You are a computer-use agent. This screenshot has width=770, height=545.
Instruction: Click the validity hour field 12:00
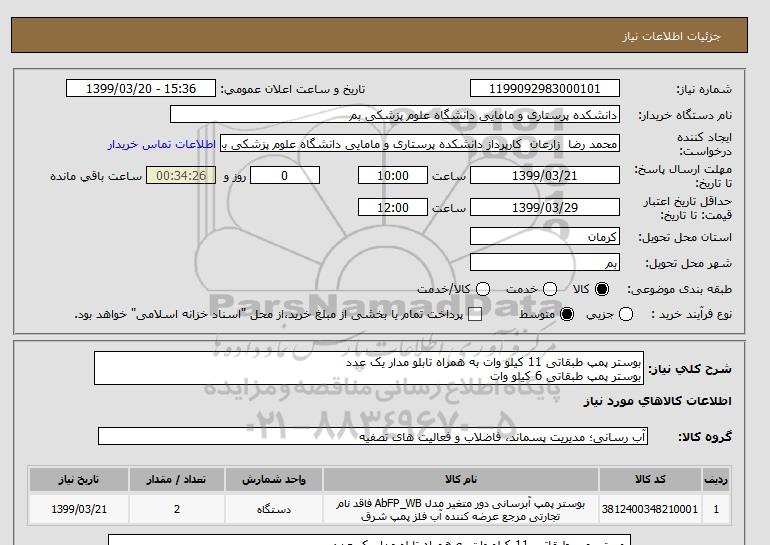pos(393,207)
